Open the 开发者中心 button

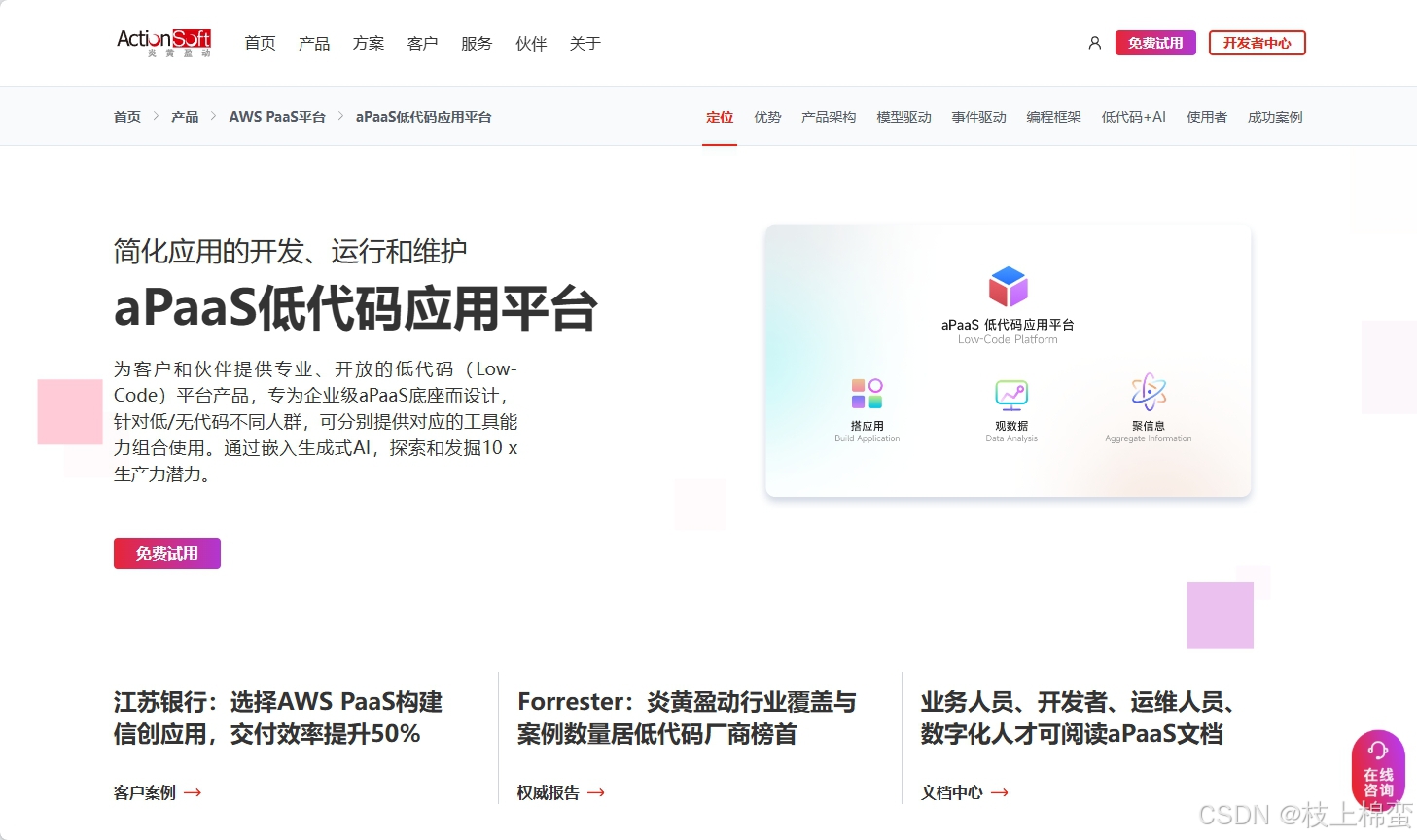tap(1258, 43)
